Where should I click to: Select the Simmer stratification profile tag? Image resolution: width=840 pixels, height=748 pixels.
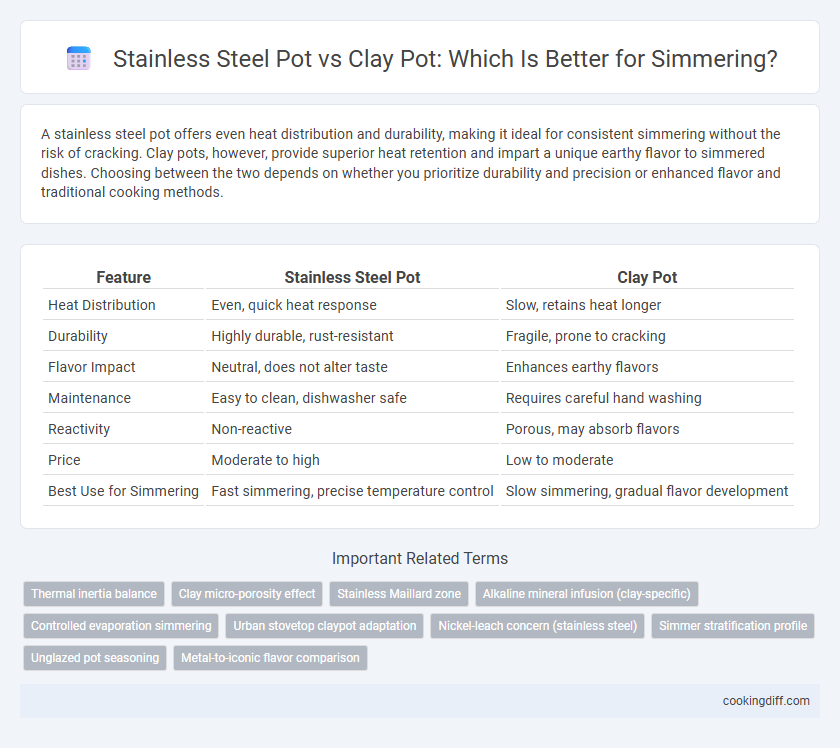tap(733, 626)
